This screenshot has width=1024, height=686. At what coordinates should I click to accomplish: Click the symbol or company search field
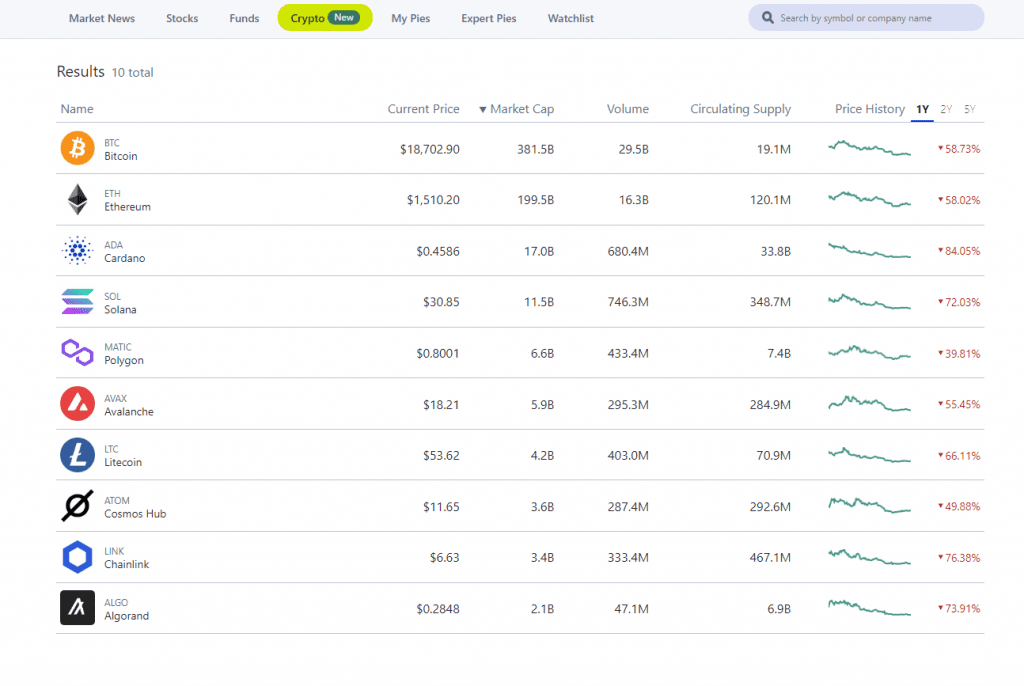[x=866, y=18]
